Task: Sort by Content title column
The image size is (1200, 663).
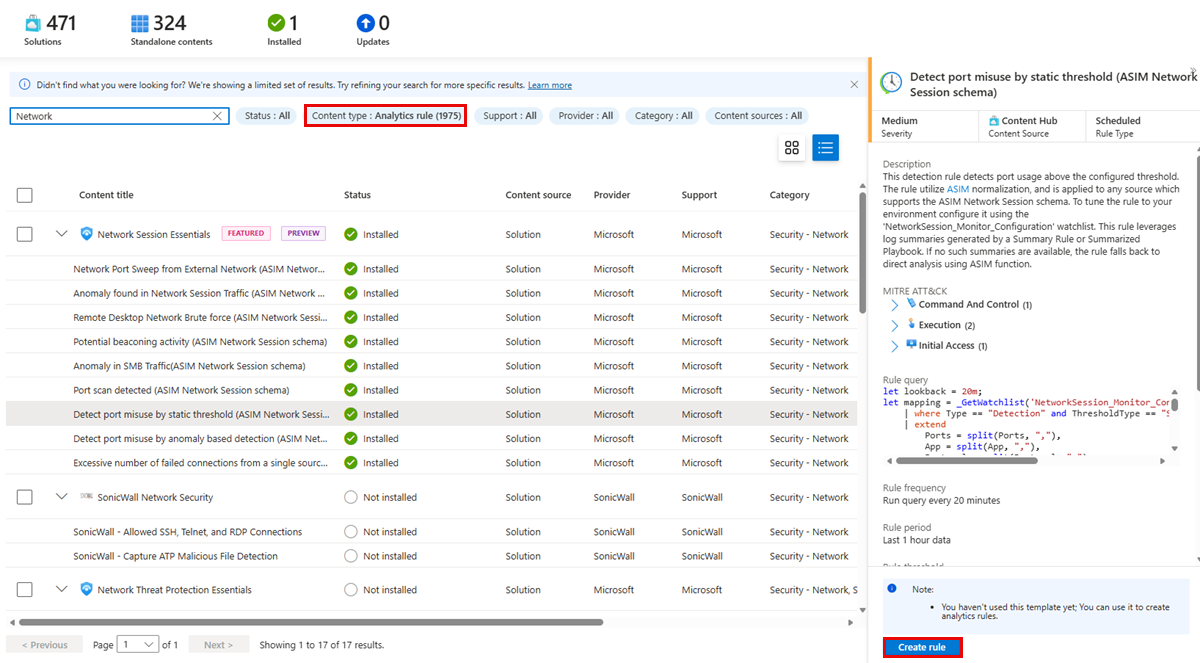Action: click(x=106, y=195)
